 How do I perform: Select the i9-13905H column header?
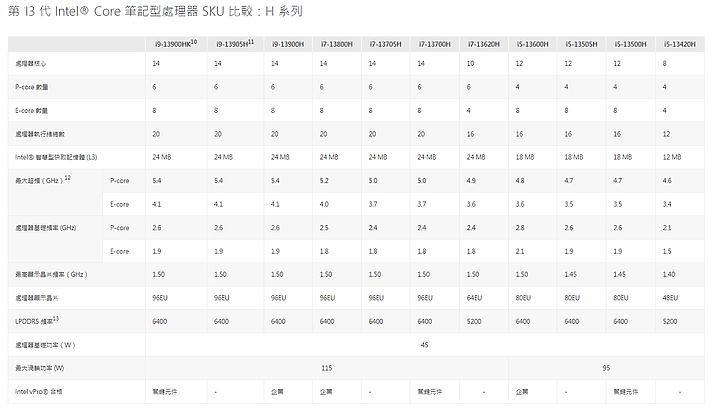(235, 44)
